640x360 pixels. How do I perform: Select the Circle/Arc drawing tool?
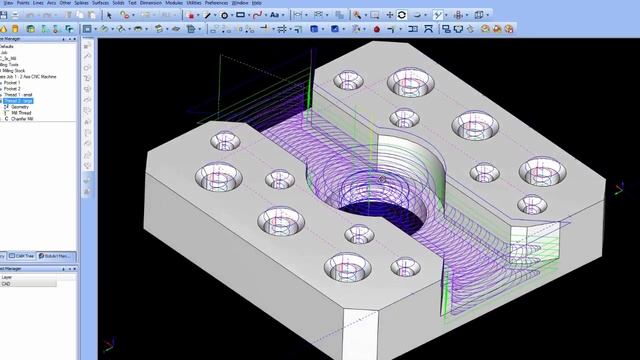[224, 16]
